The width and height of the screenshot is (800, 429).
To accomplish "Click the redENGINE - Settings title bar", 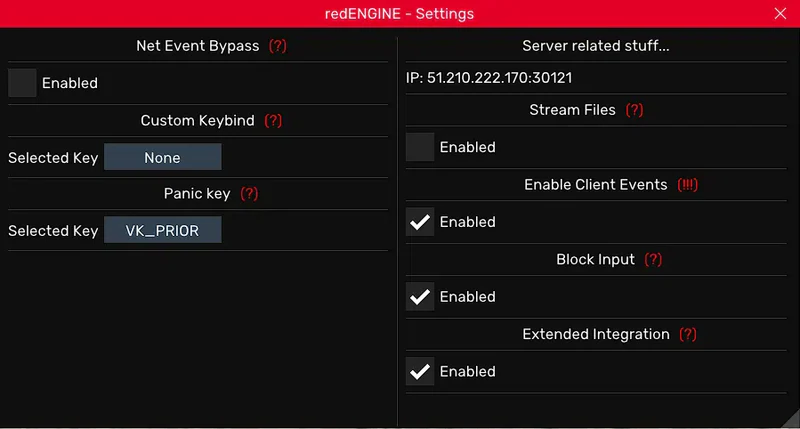I will click(400, 14).
